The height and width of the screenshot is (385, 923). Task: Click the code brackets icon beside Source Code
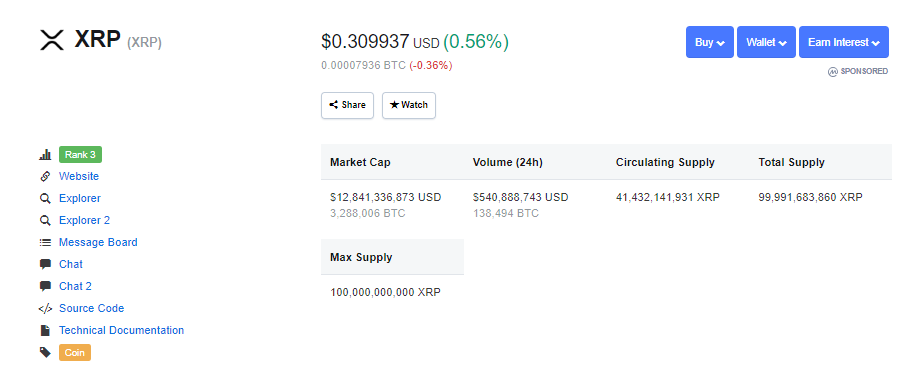[45, 308]
